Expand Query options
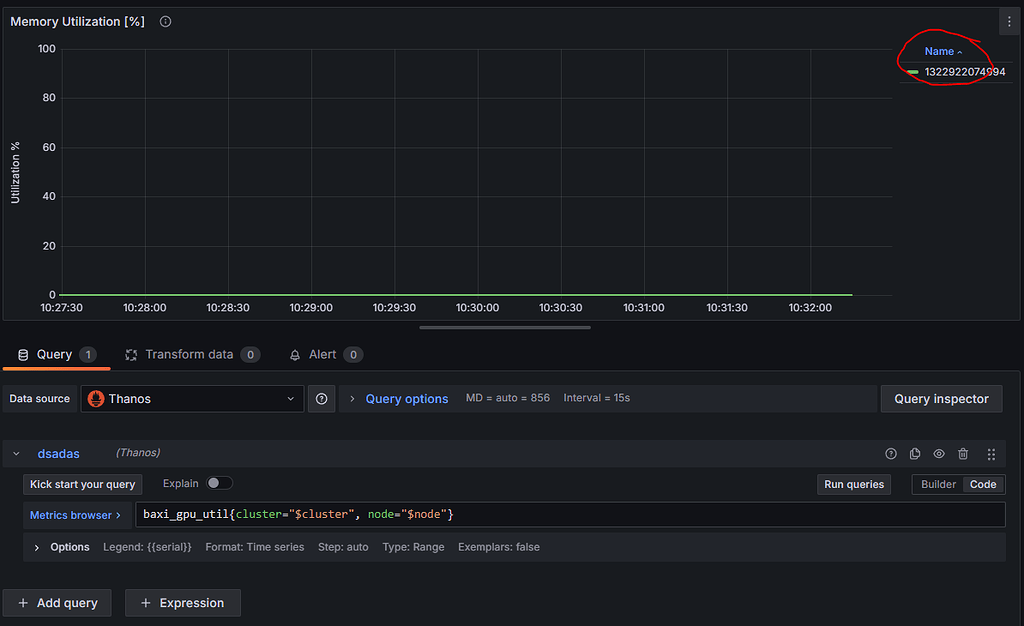The height and width of the screenshot is (626, 1024). point(406,398)
